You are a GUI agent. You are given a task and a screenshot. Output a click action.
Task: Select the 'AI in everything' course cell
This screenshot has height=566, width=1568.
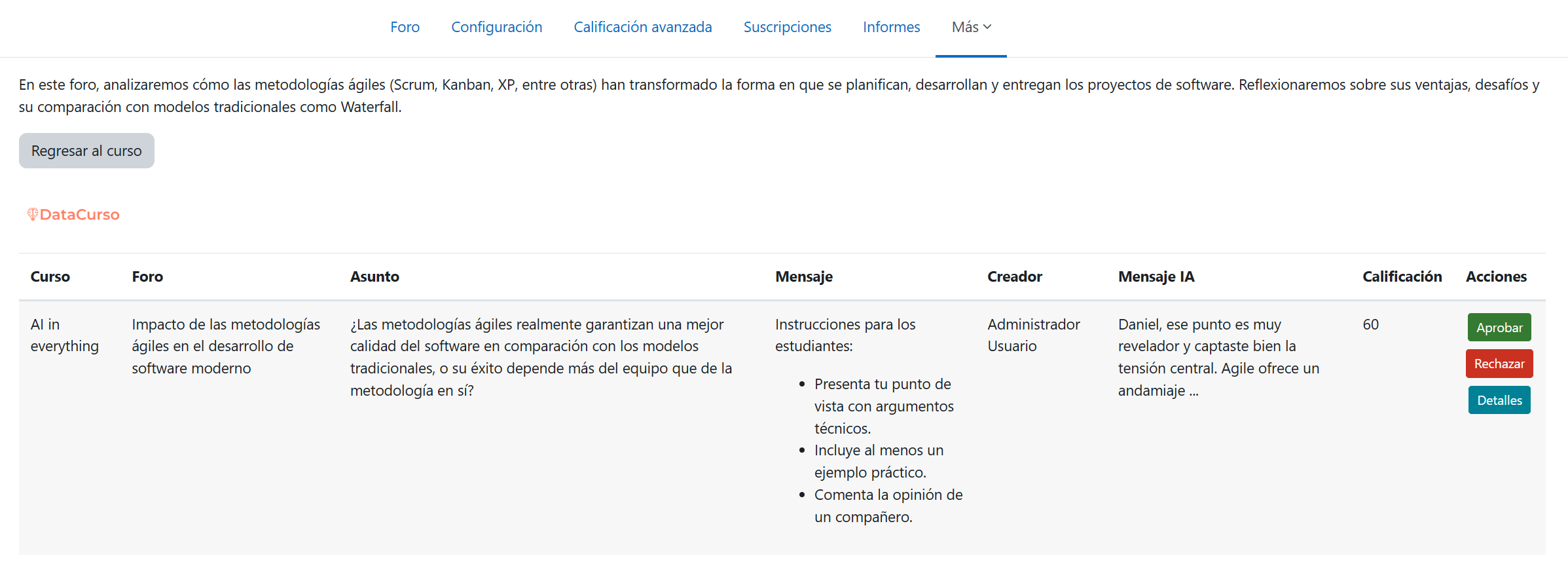[x=64, y=335]
